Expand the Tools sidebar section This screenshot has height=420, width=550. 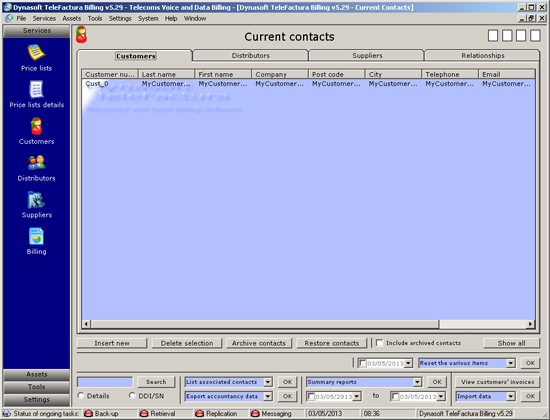(36, 387)
